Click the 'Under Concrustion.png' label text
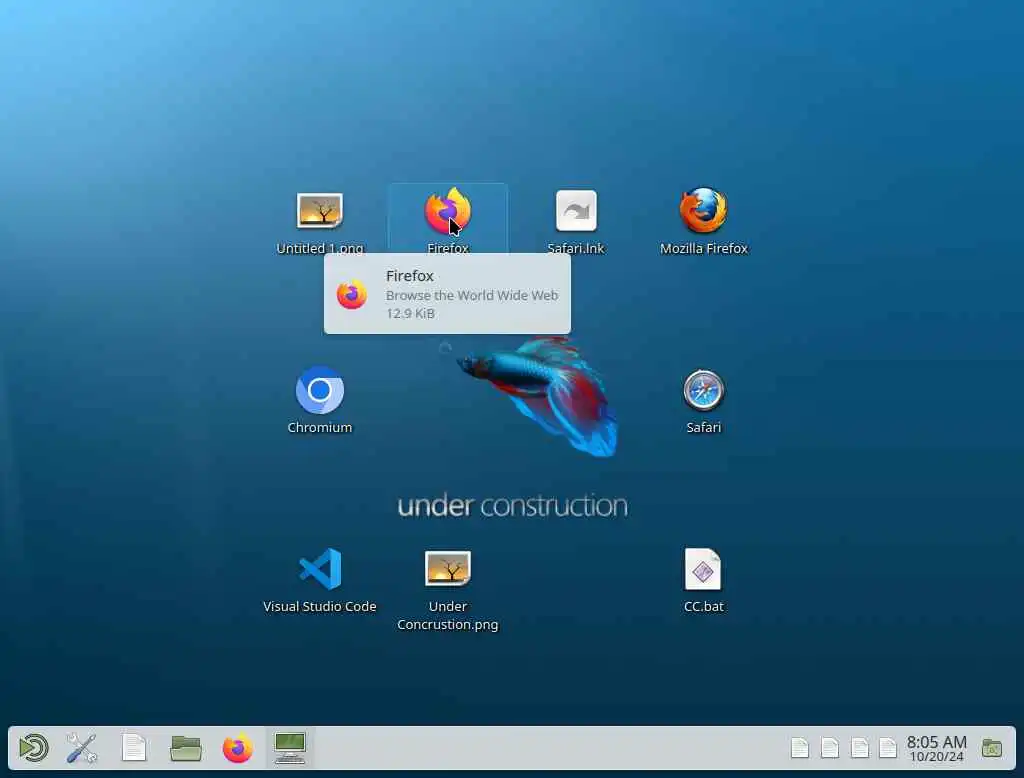This screenshot has height=778, width=1024. pyautogui.click(x=448, y=615)
